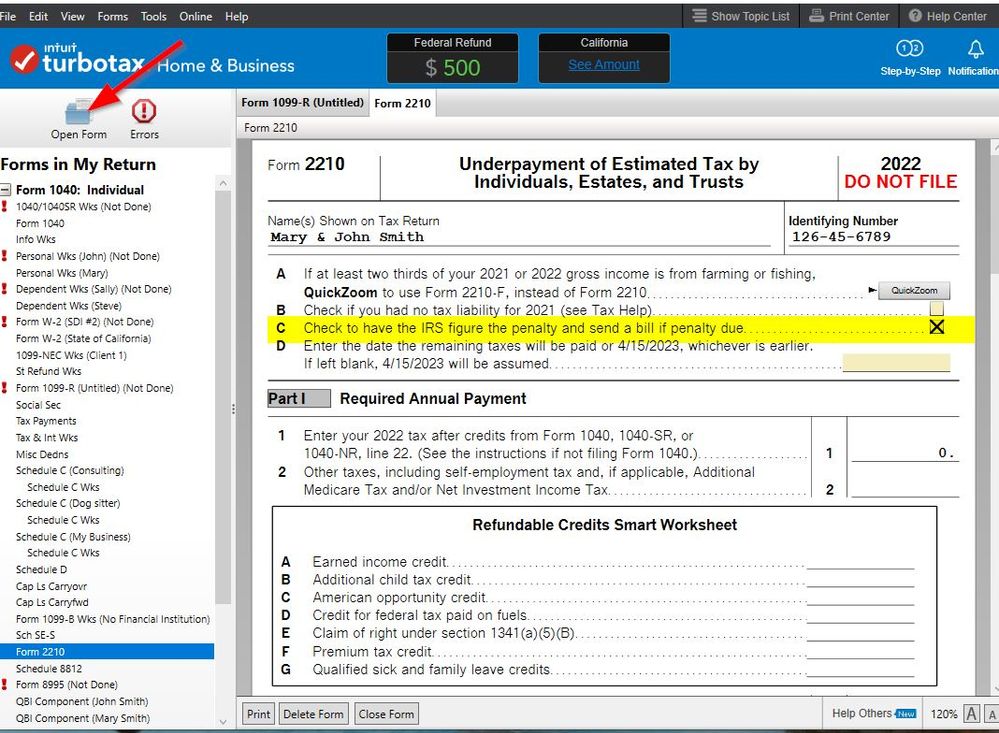Screen dimensions: 999x733
Task: Open the View menu
Action: point(73,17)
